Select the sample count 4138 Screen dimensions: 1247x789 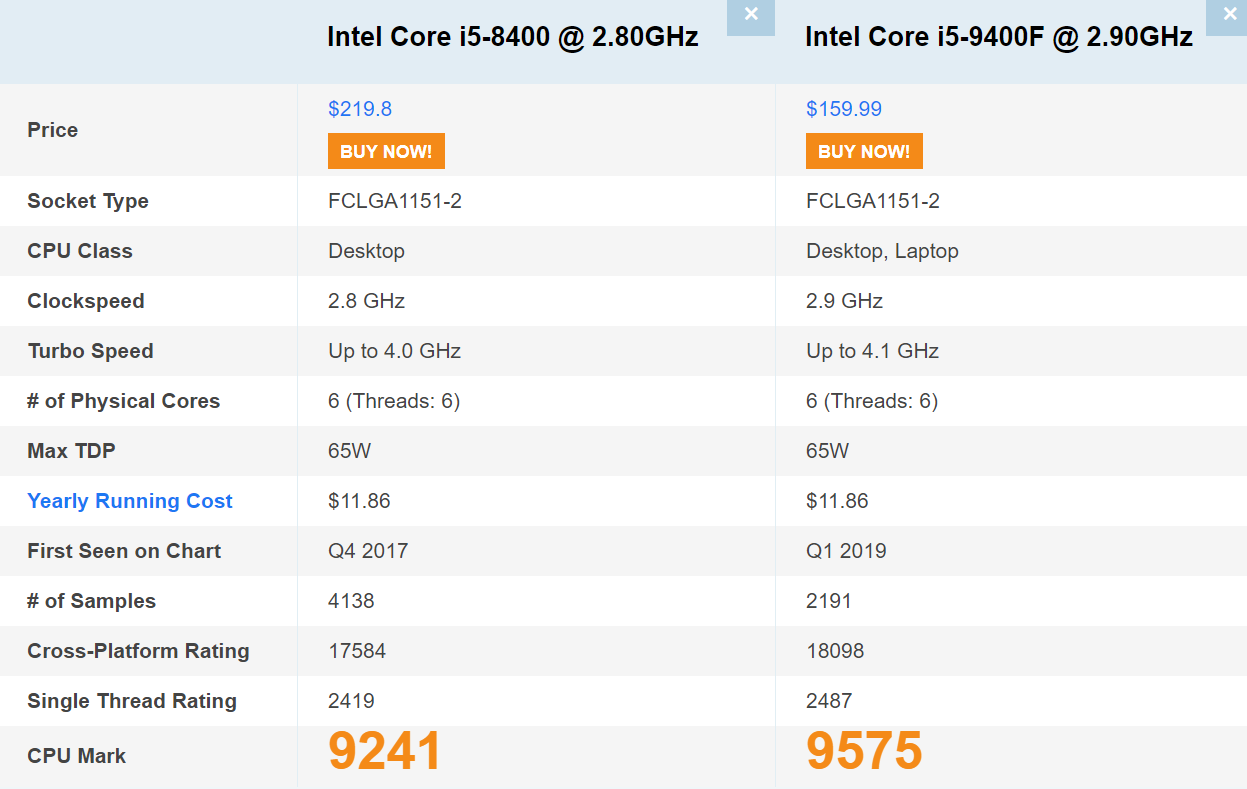[x=351, y=601]
